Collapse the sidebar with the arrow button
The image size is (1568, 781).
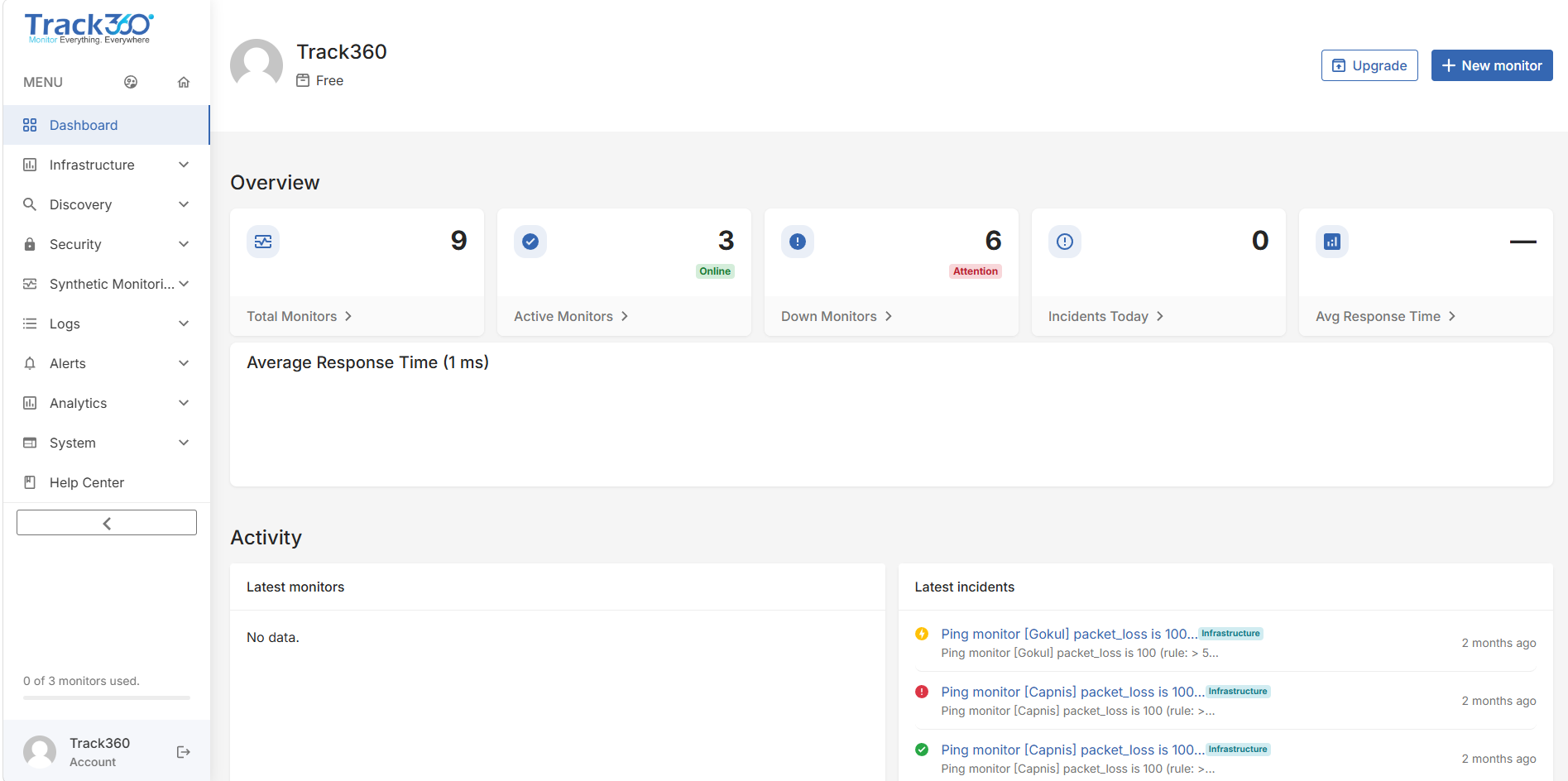click(107, 523)
